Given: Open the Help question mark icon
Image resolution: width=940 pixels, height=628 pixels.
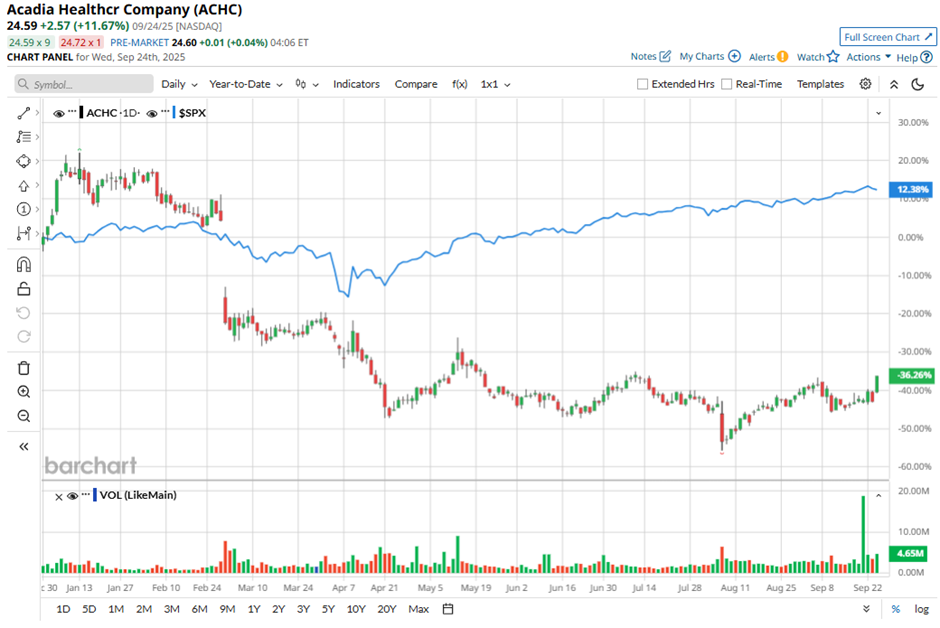Looking at the screenshot, I should pyautogui.click(x=926, y=58).
